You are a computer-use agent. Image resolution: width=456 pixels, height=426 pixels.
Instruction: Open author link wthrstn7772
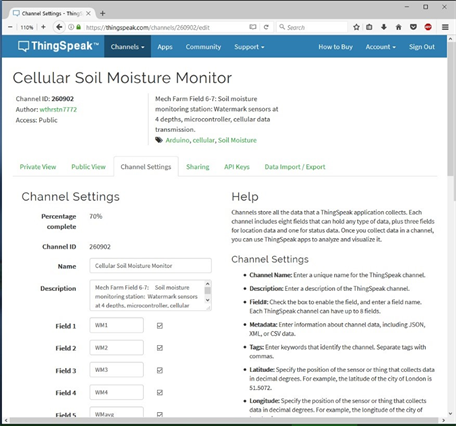(58, 109)
